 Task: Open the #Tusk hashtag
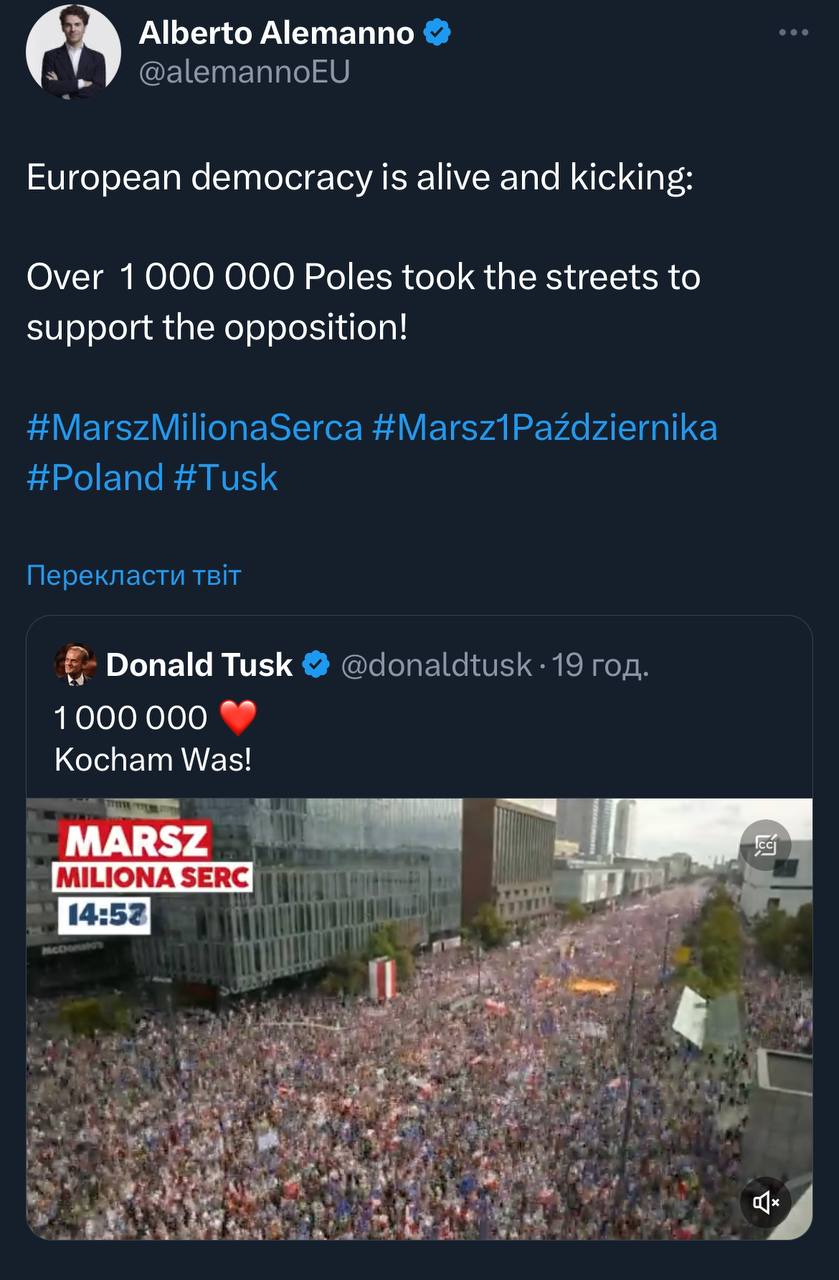(x=225, y=477)
